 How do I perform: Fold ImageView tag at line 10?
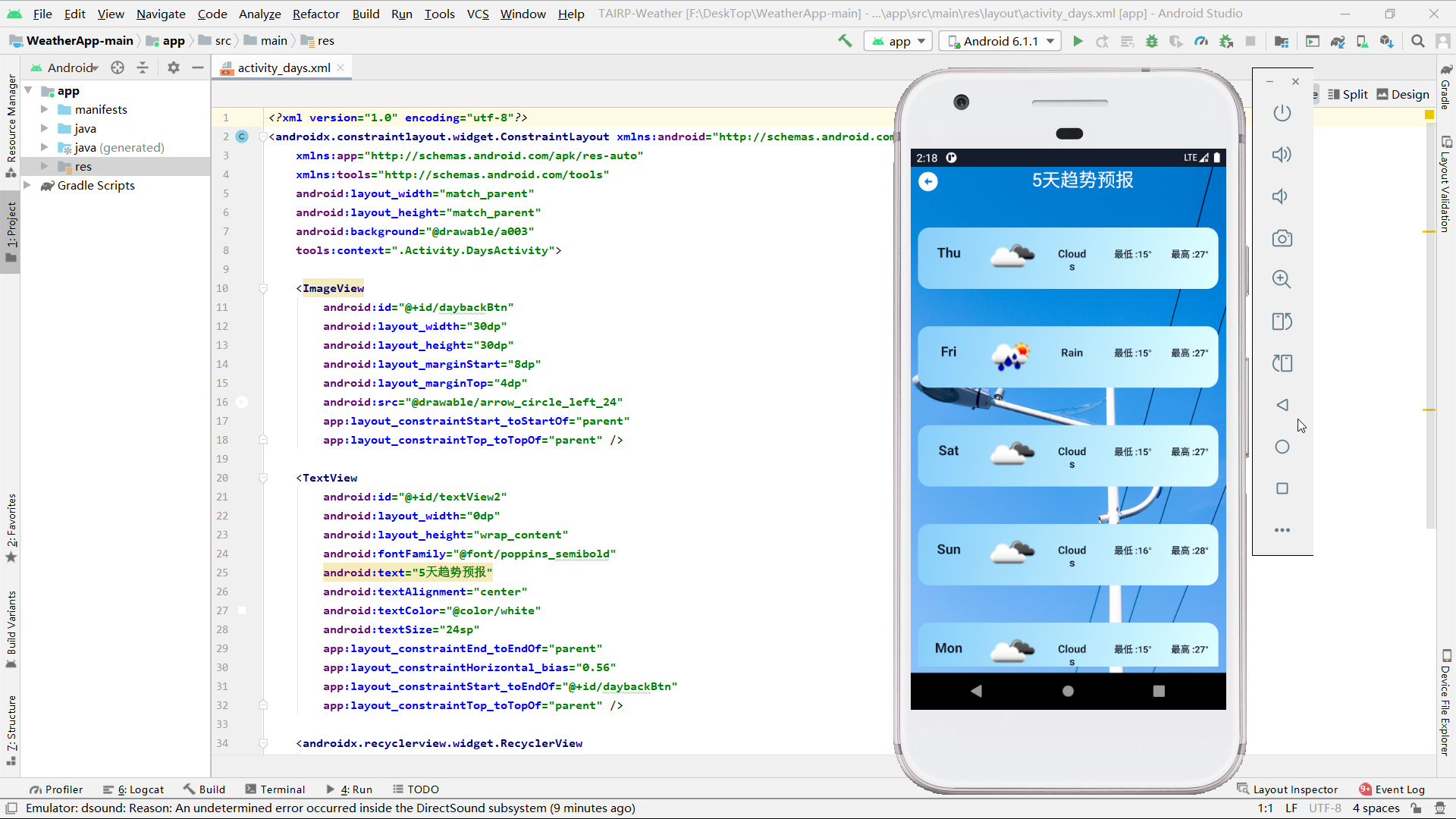pos(263,288)
